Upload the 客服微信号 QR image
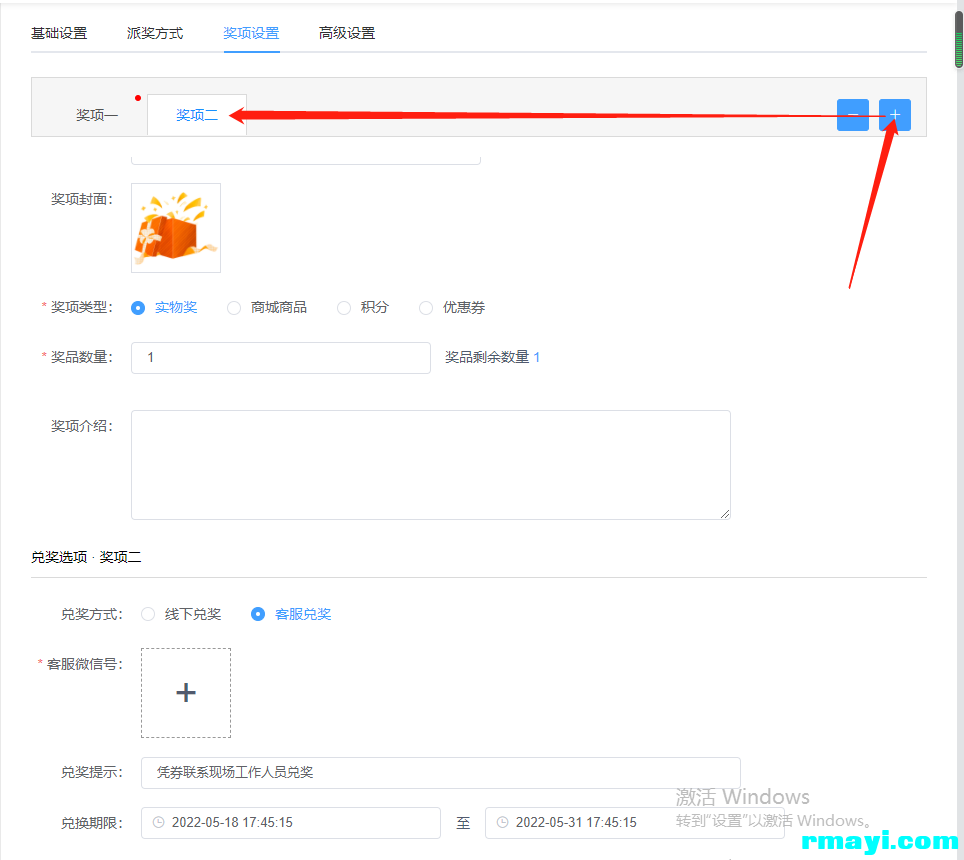This screenshot has width=964, height=860. pyautogui.click(x=186, y=693)
